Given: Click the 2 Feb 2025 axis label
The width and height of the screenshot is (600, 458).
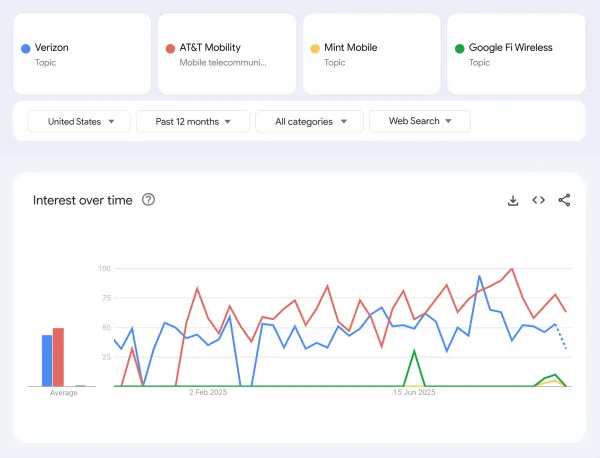Looking at the screenshot, I should [x=208, y=393].
